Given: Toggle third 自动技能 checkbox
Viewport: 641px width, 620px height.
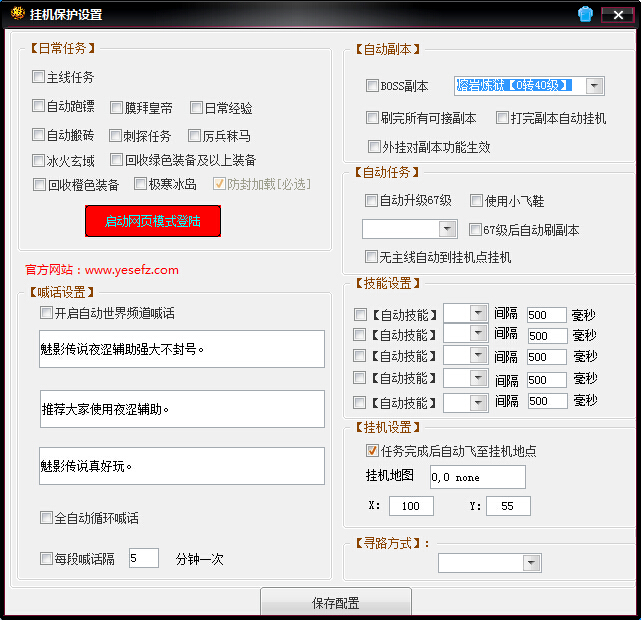Looking at the screenshot, I should point(359,356).
